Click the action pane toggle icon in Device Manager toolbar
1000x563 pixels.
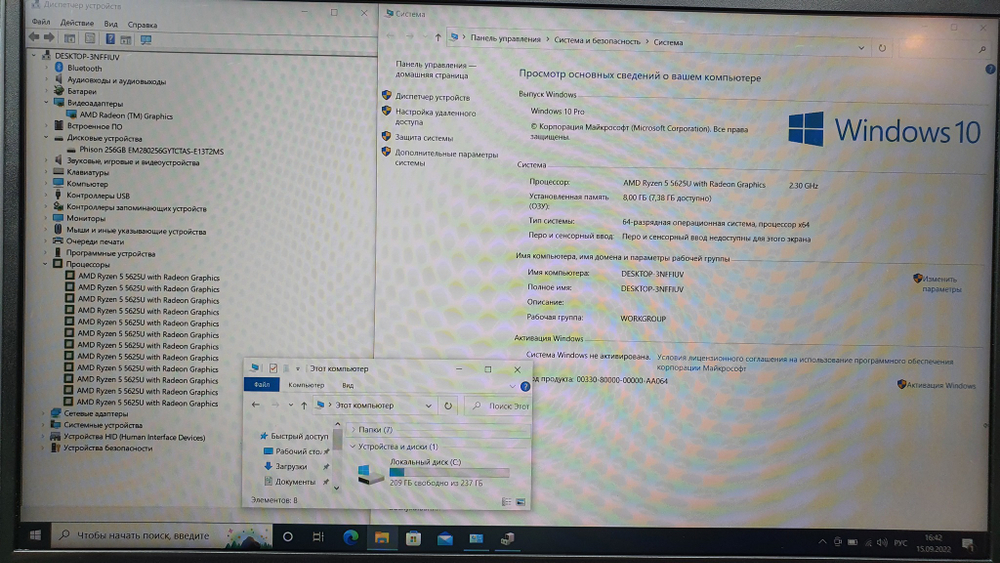[126, 40]
